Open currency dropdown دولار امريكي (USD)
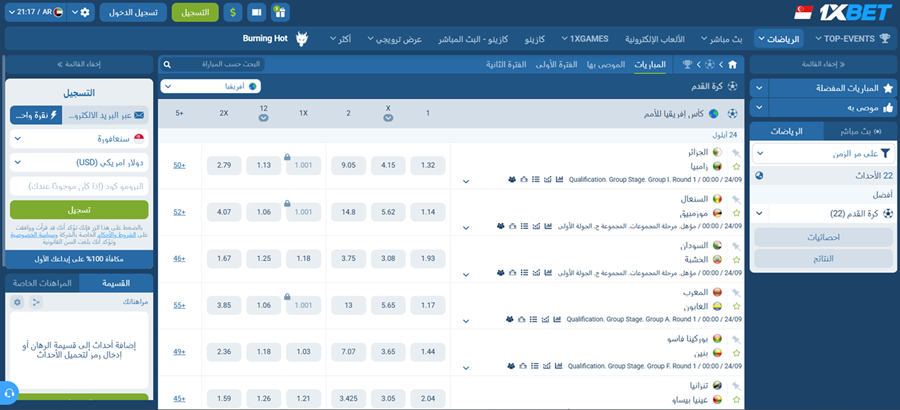 [79, 163]
